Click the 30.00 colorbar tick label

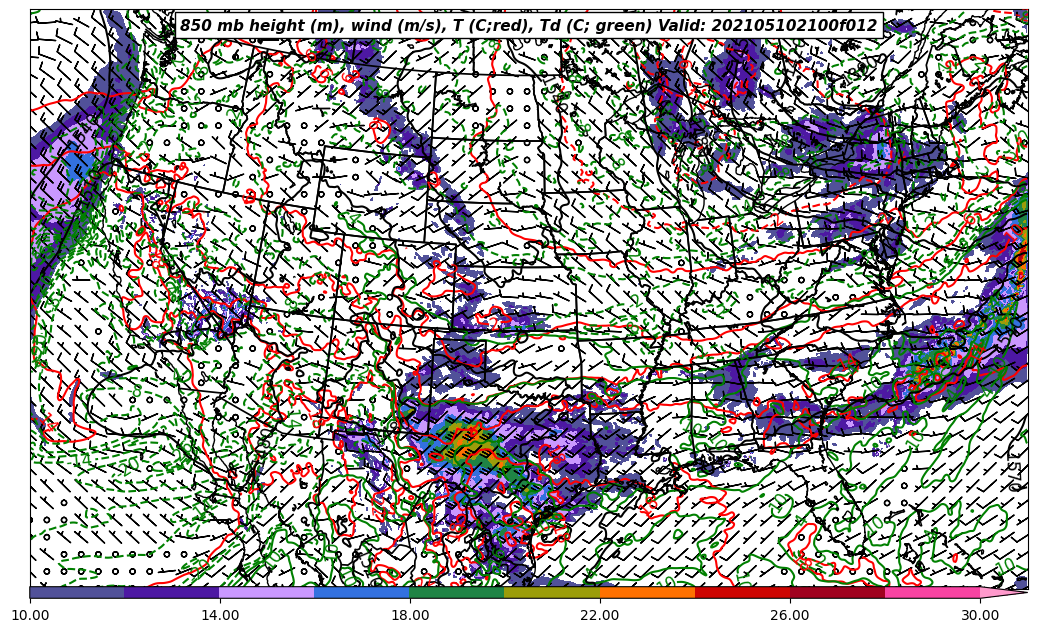click(980, 616)
